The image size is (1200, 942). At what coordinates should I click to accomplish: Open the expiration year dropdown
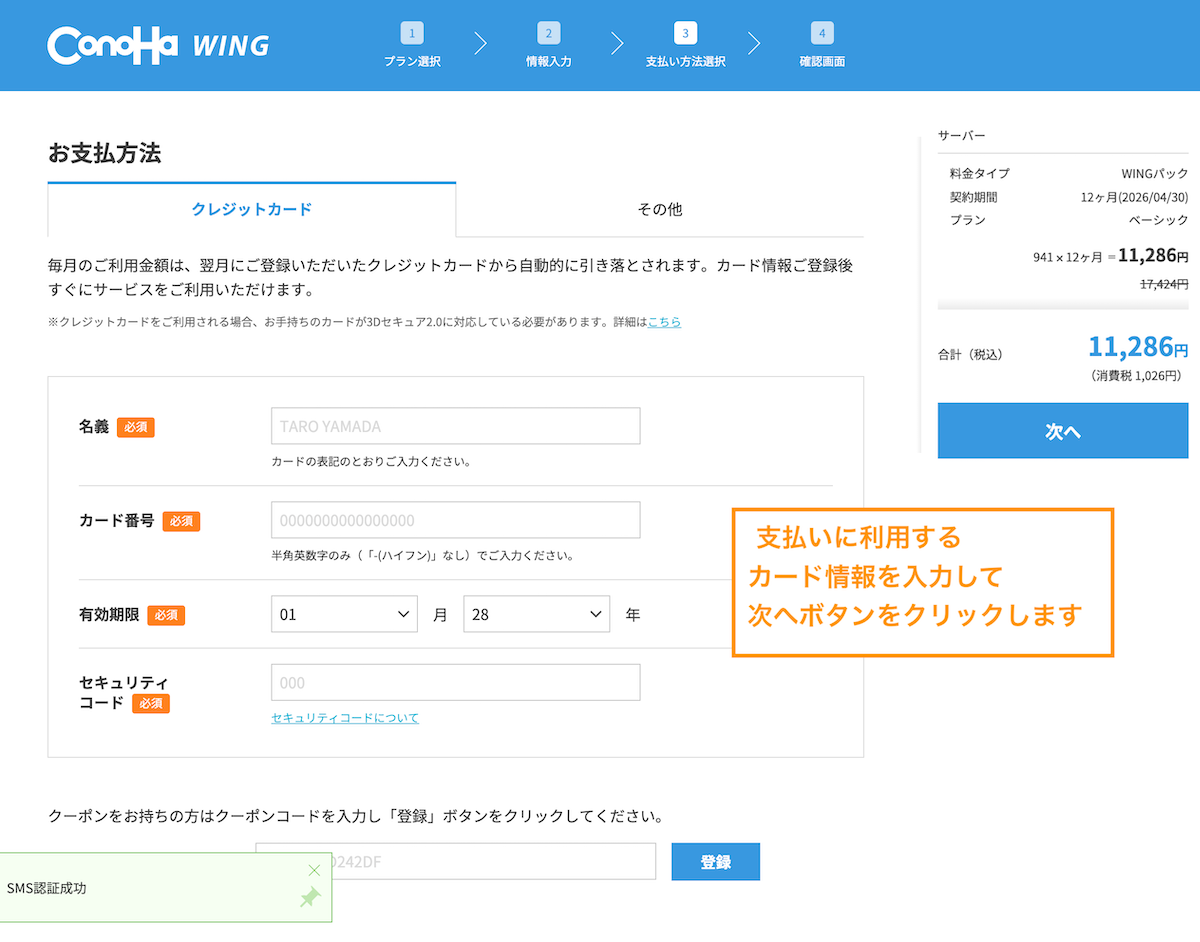pos(536,614)
